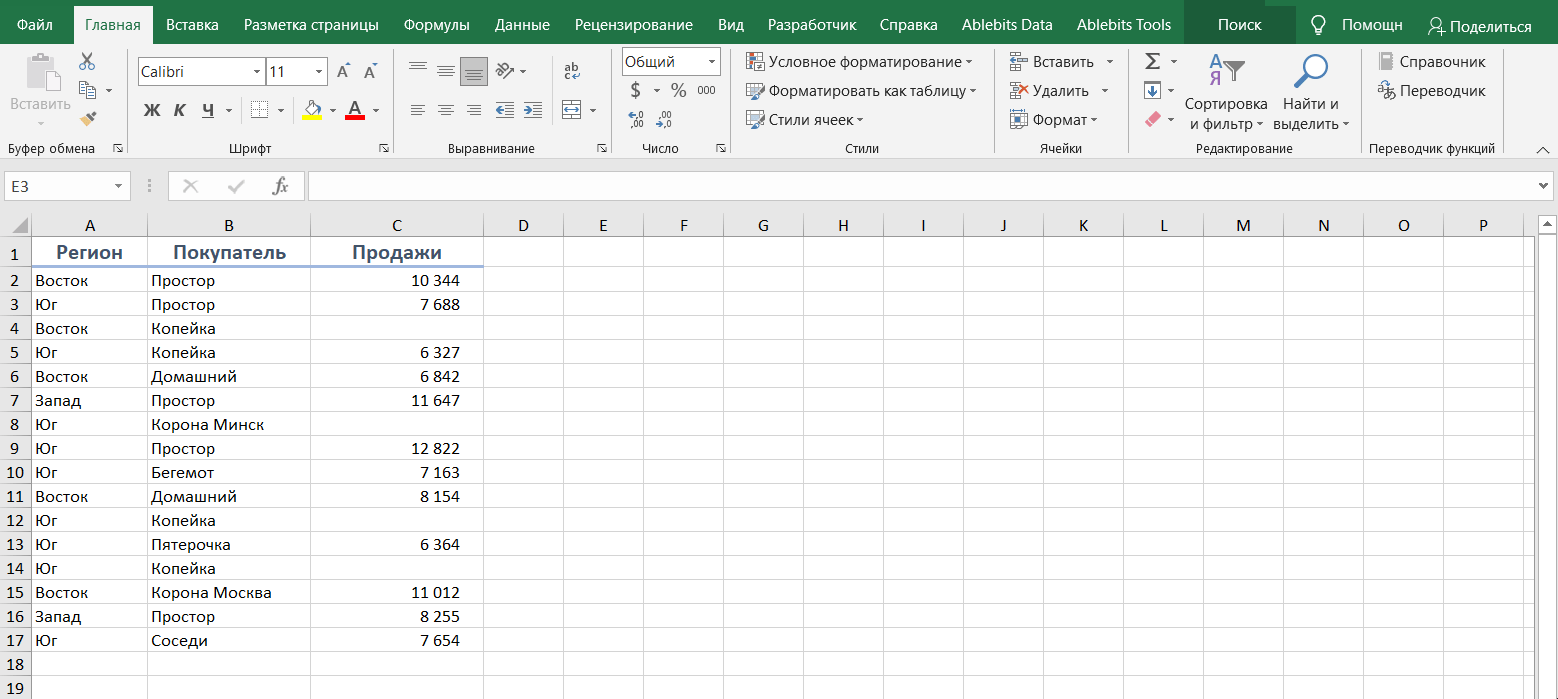Toggle bold formatting (Ж)

(152, 110)
